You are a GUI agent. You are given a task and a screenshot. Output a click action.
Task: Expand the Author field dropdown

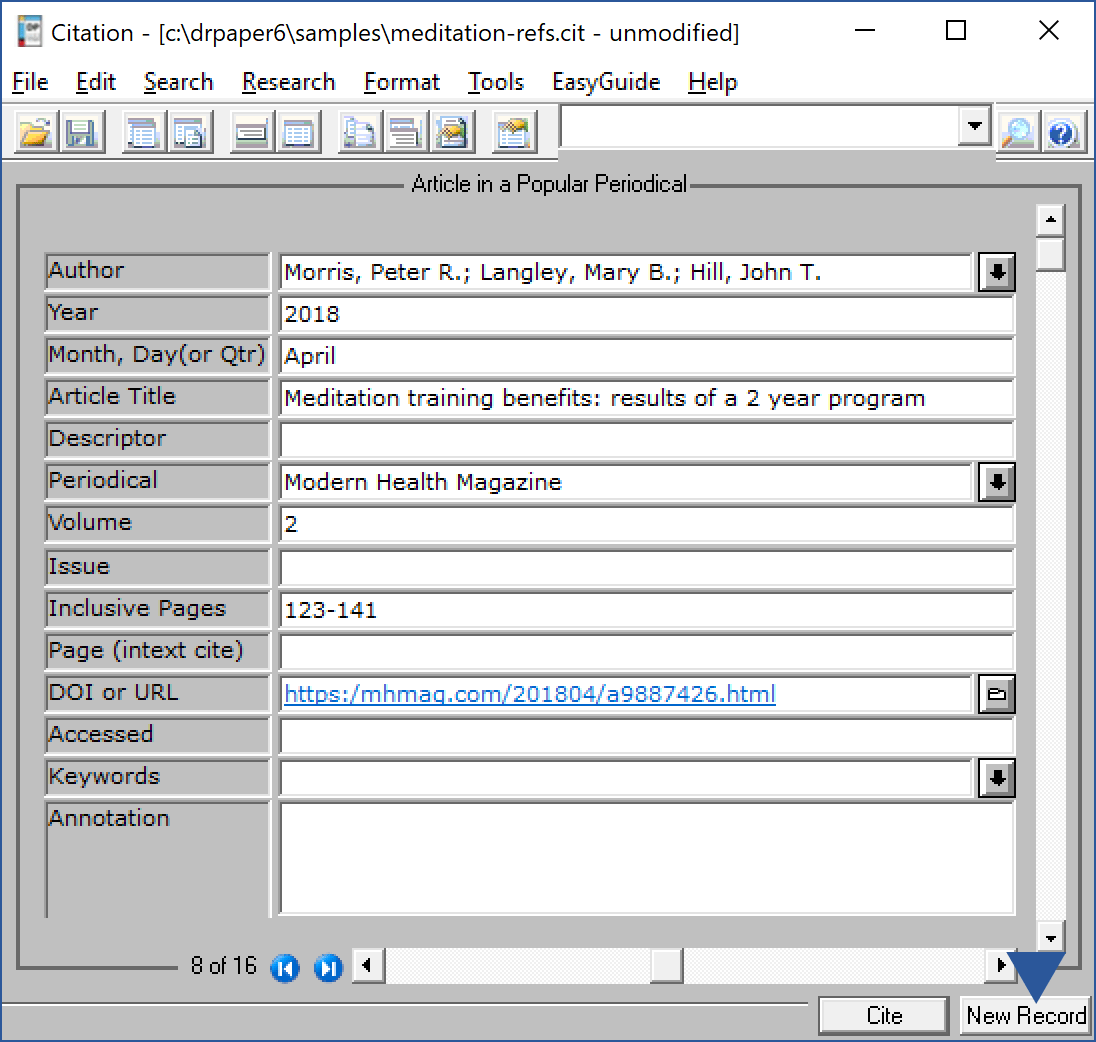point(996,272)
